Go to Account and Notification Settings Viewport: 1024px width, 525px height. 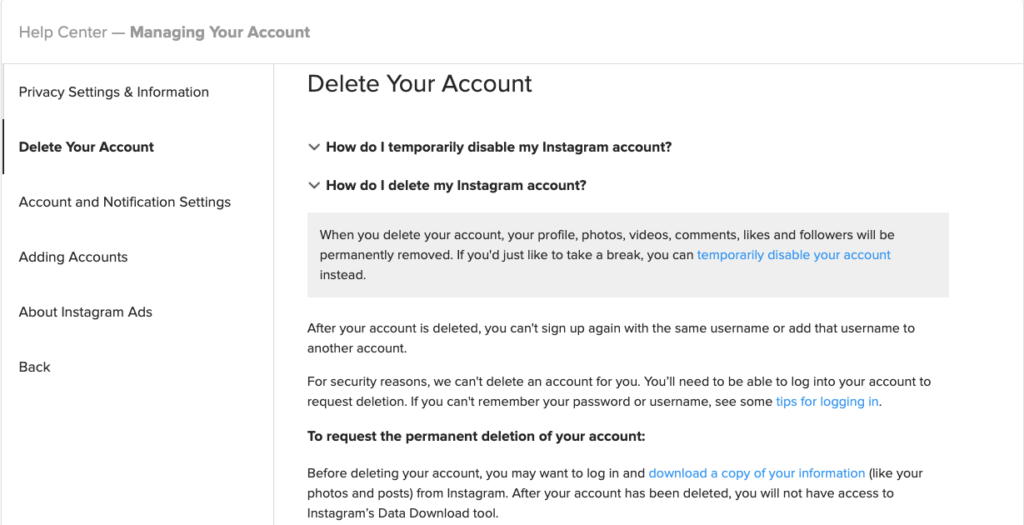tap(125, 202)
